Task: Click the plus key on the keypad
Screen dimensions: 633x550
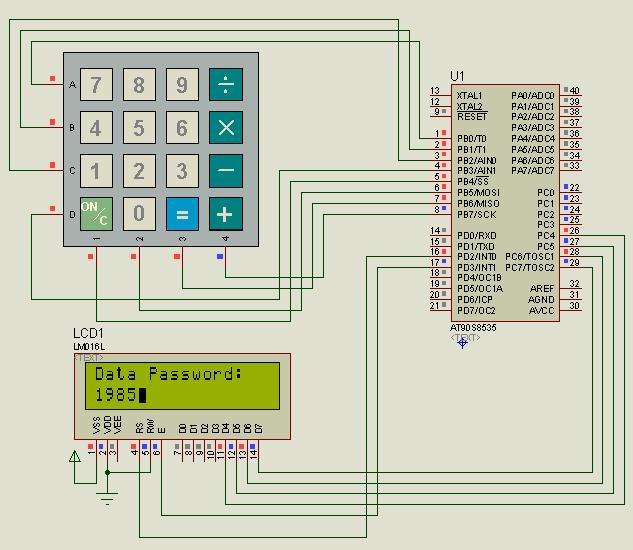Action: tap(226, 214)
